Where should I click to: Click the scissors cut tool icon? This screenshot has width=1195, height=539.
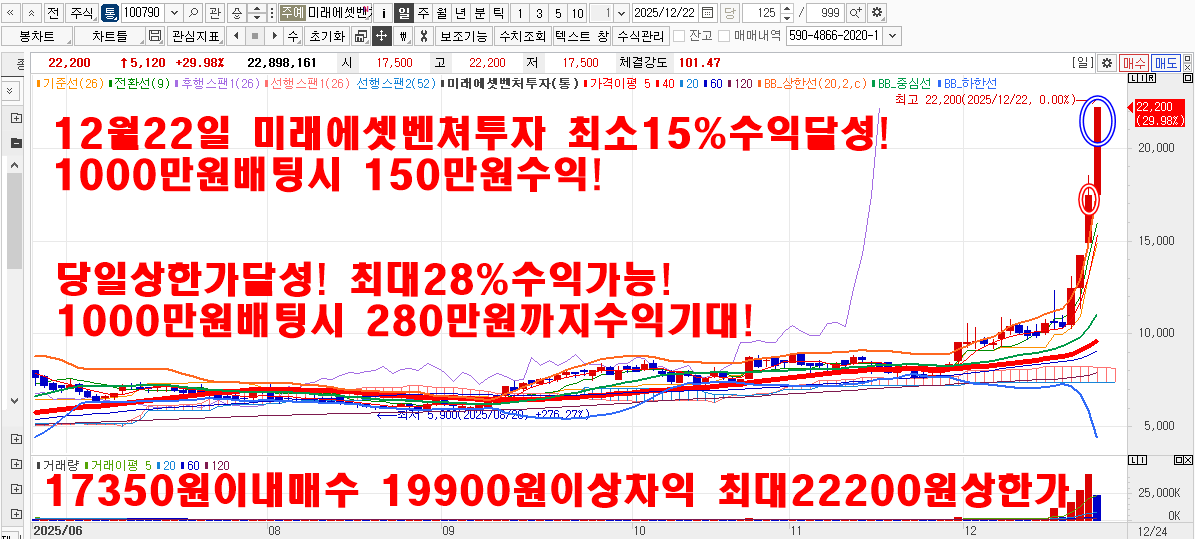point(424,36)
